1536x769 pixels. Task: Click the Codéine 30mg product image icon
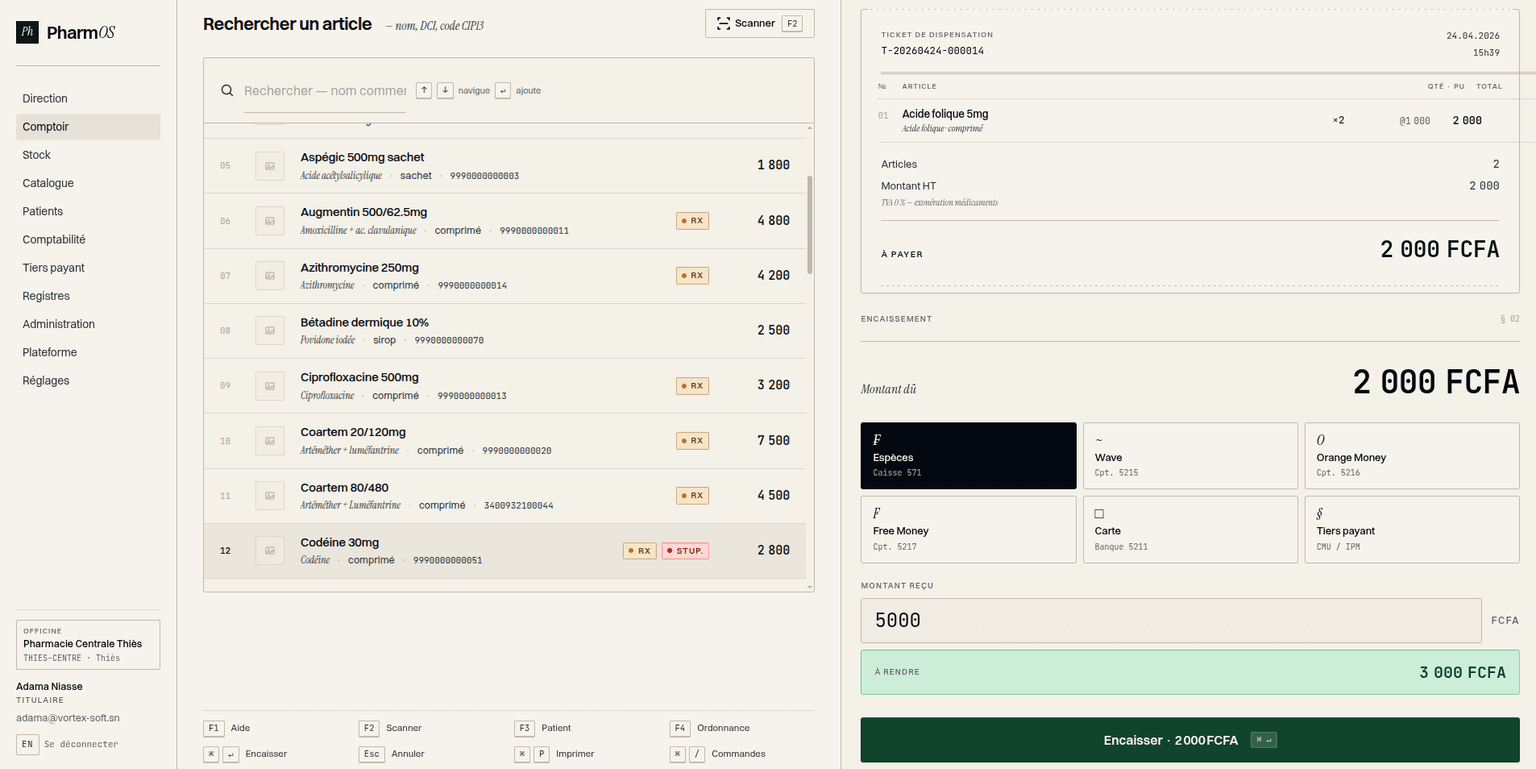[270, 551]
